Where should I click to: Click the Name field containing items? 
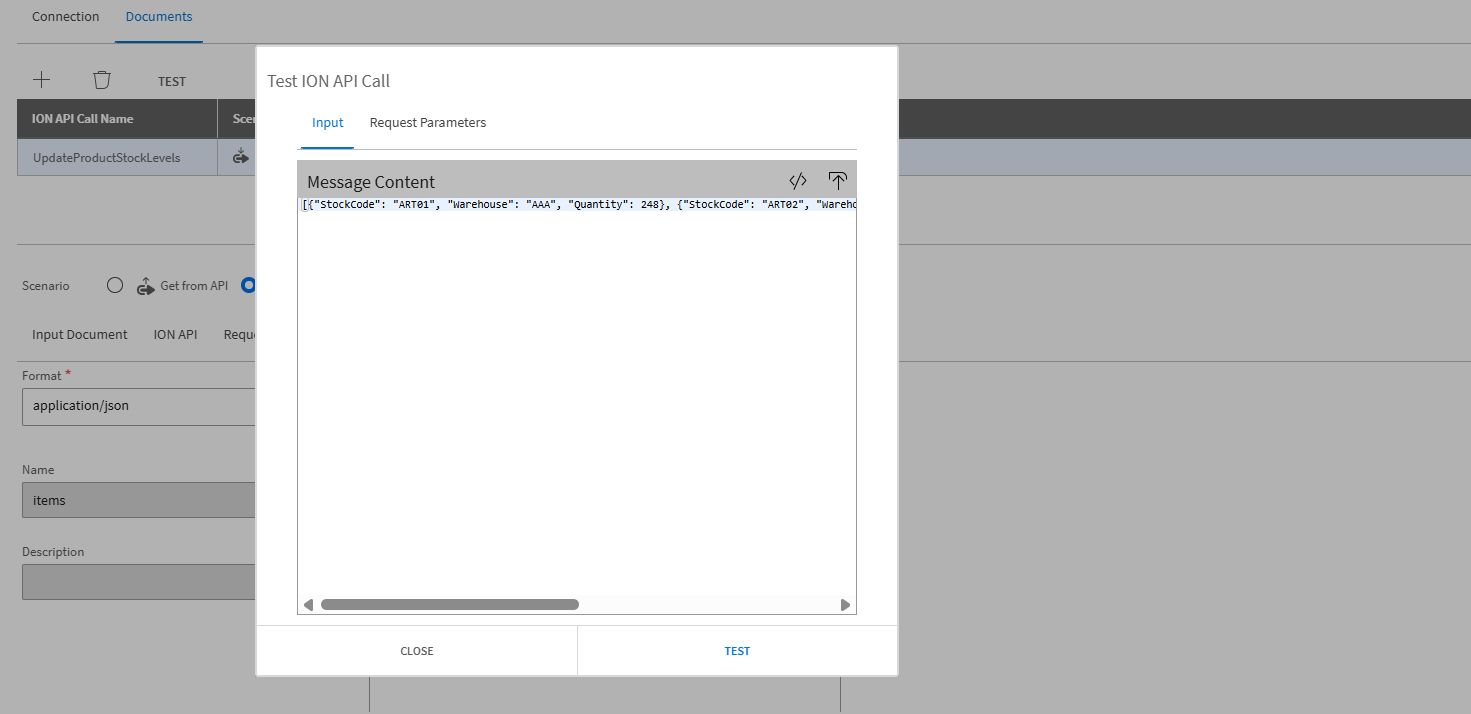coord(139,500)
